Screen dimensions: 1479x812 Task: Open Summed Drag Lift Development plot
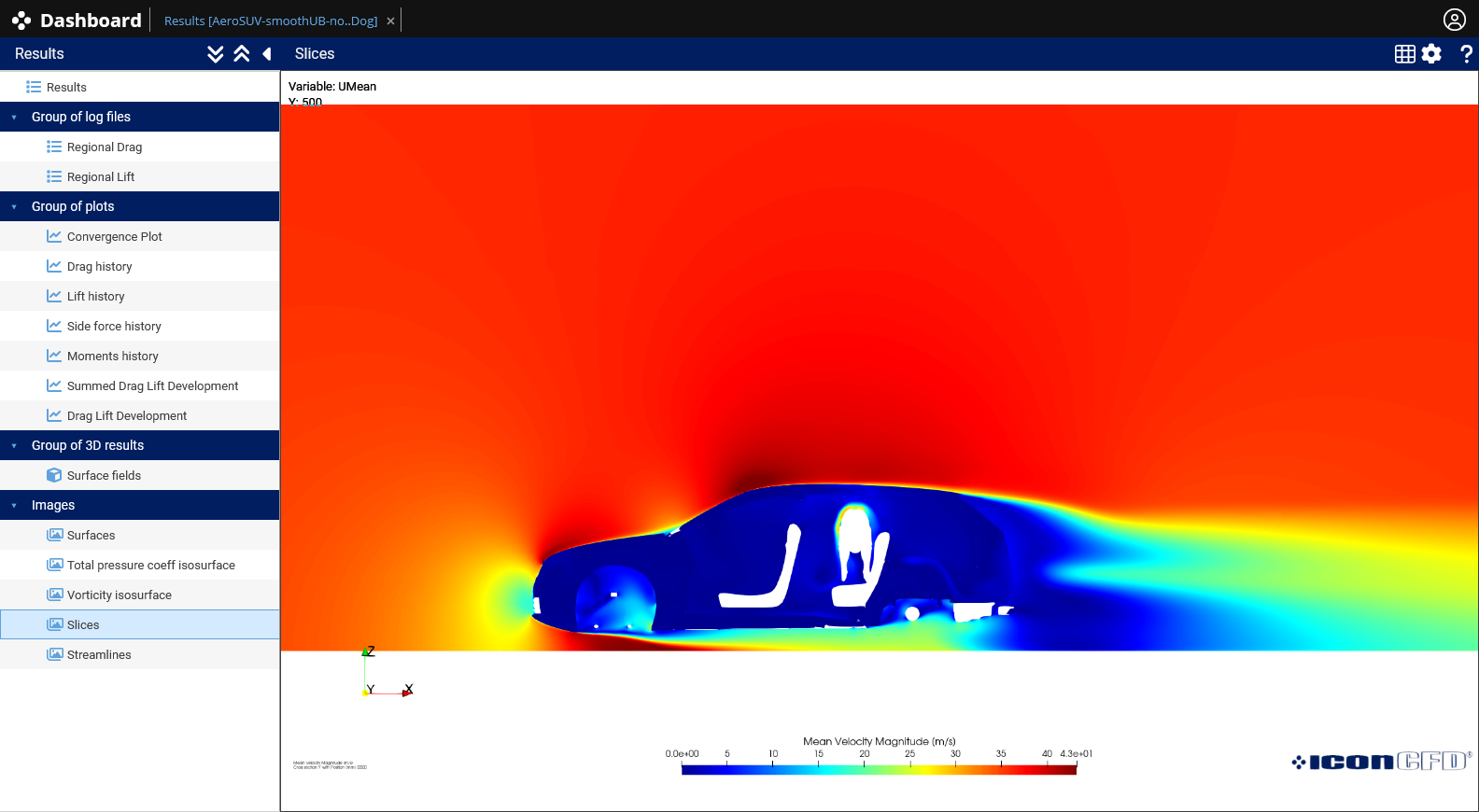point(140,385)
